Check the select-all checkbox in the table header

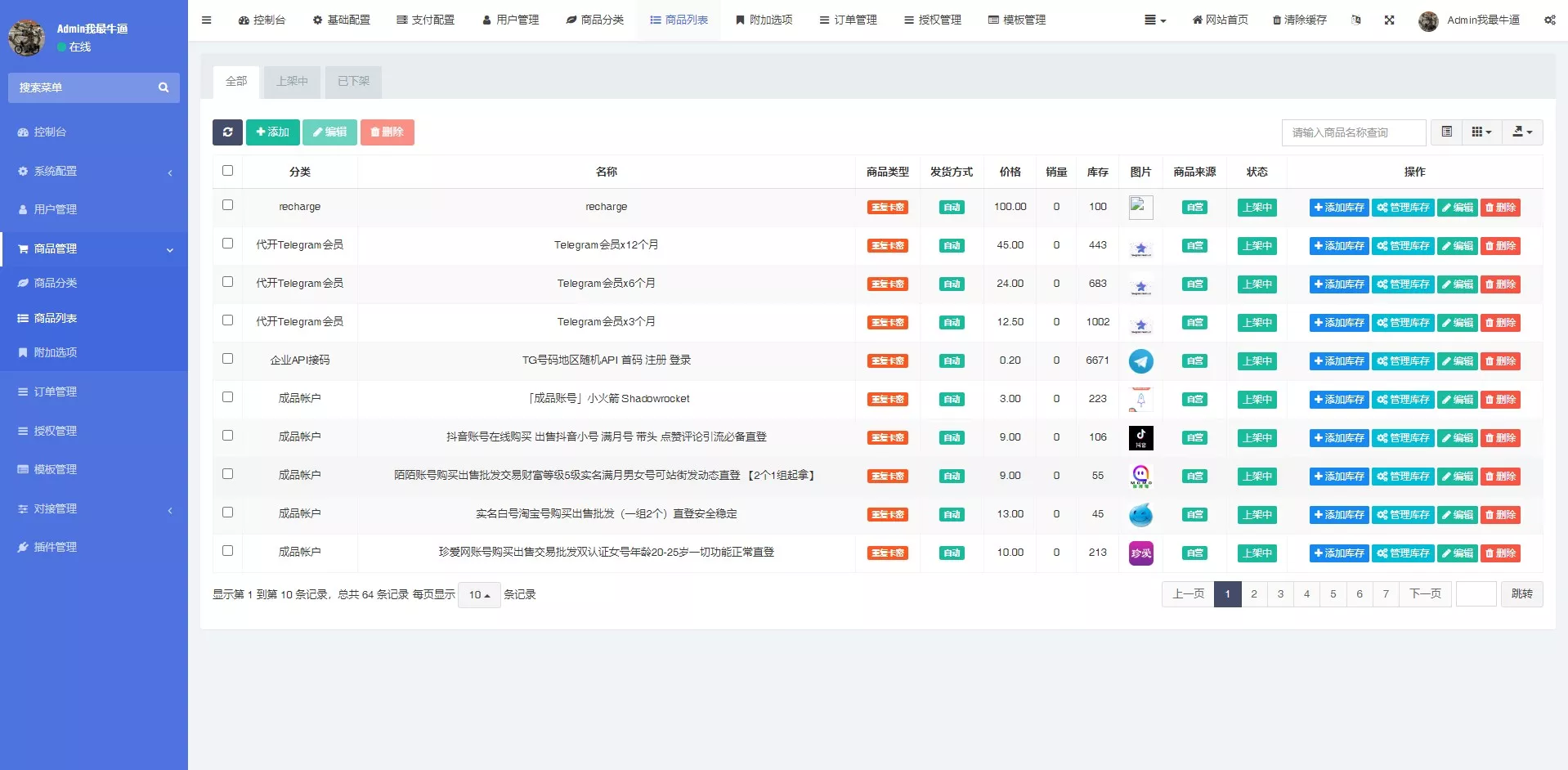click(x=227, y=171)
